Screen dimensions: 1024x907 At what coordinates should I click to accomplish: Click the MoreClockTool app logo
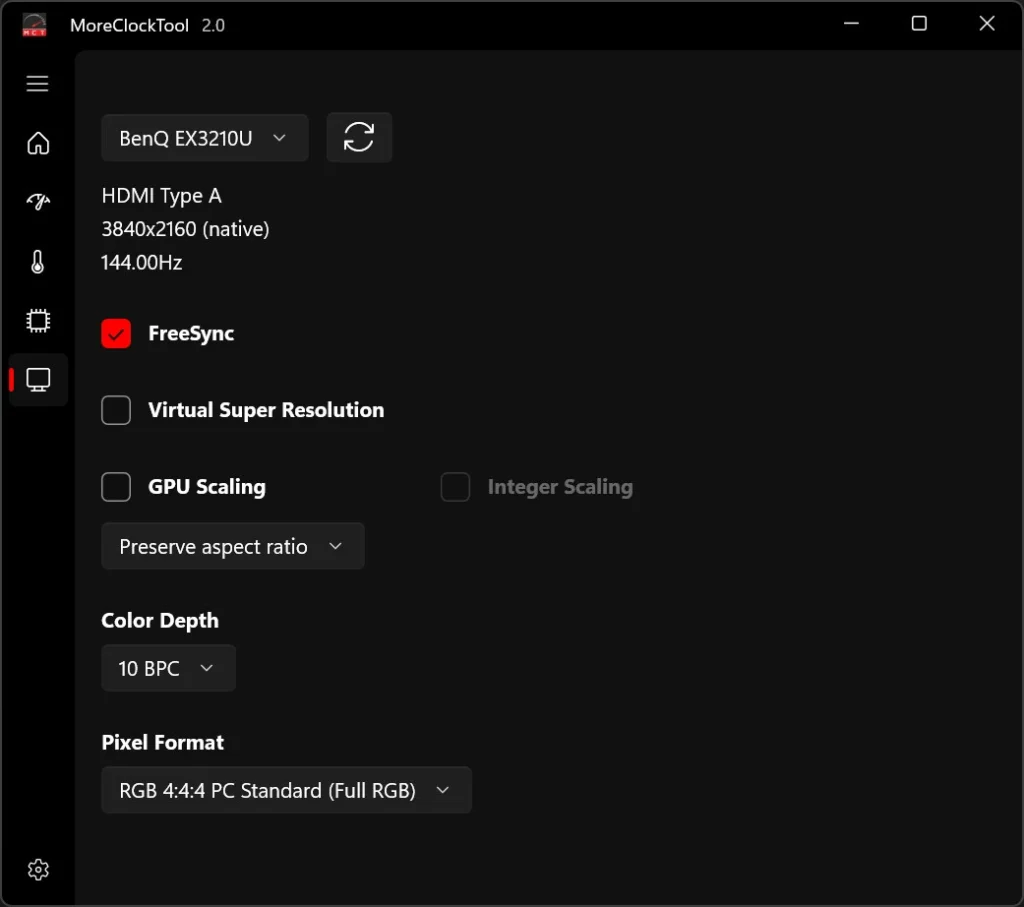34,25
